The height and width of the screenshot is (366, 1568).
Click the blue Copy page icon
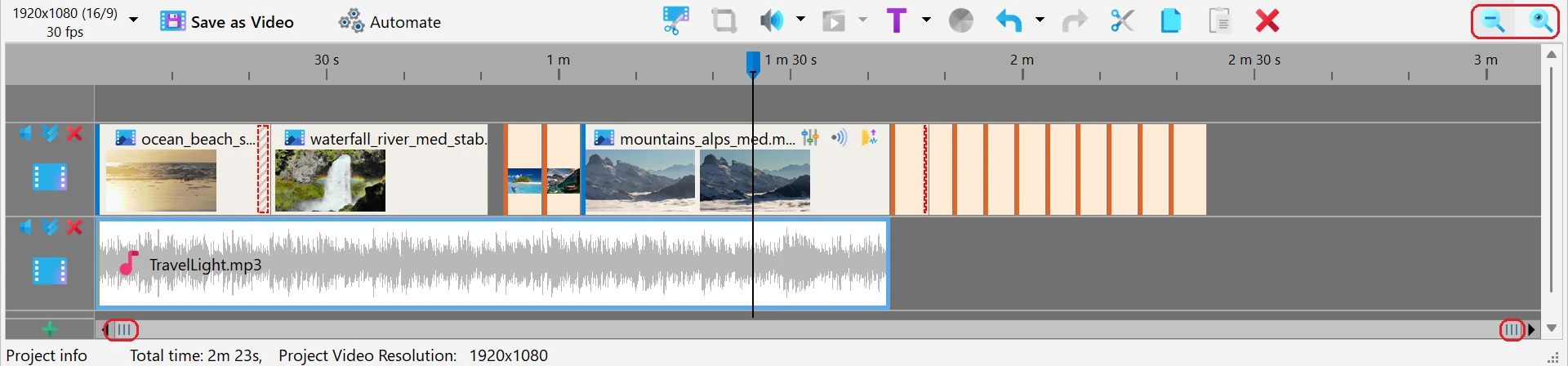[x=1170, y=20]
